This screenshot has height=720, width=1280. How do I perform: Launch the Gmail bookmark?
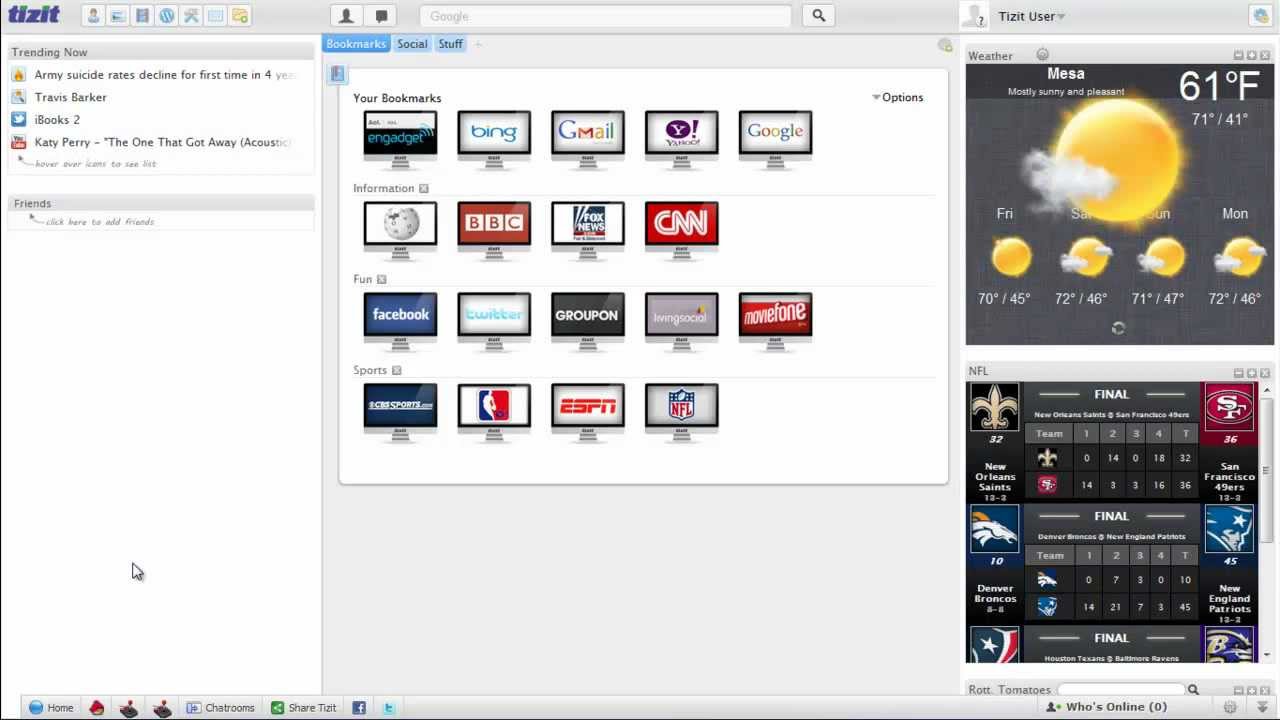pyautogui.click(x=588, y=138)
